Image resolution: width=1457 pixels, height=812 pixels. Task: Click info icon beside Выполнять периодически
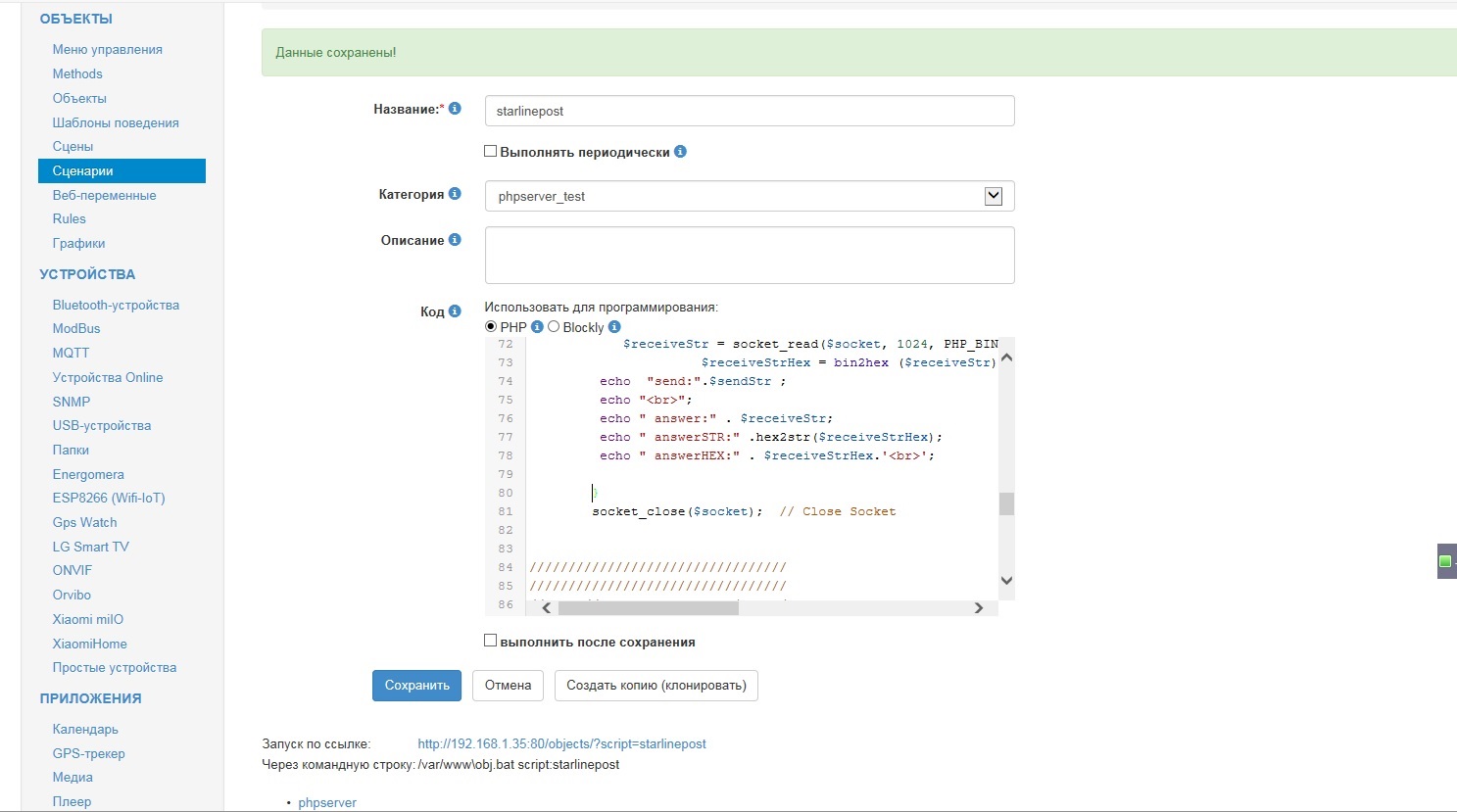tap(680, 152)
